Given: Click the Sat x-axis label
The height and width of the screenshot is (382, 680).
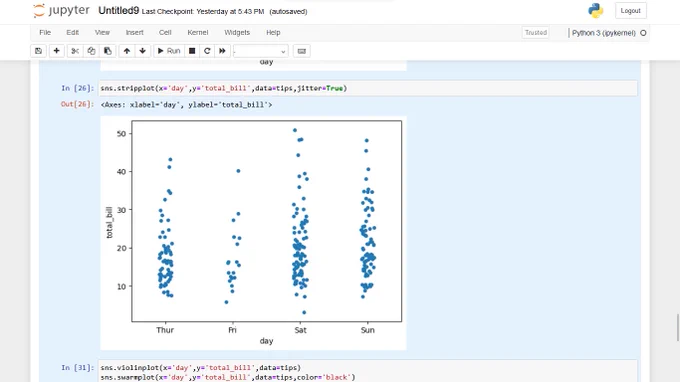Looking at the screenshot, I should pyautogui.click(x=300, y=330).
